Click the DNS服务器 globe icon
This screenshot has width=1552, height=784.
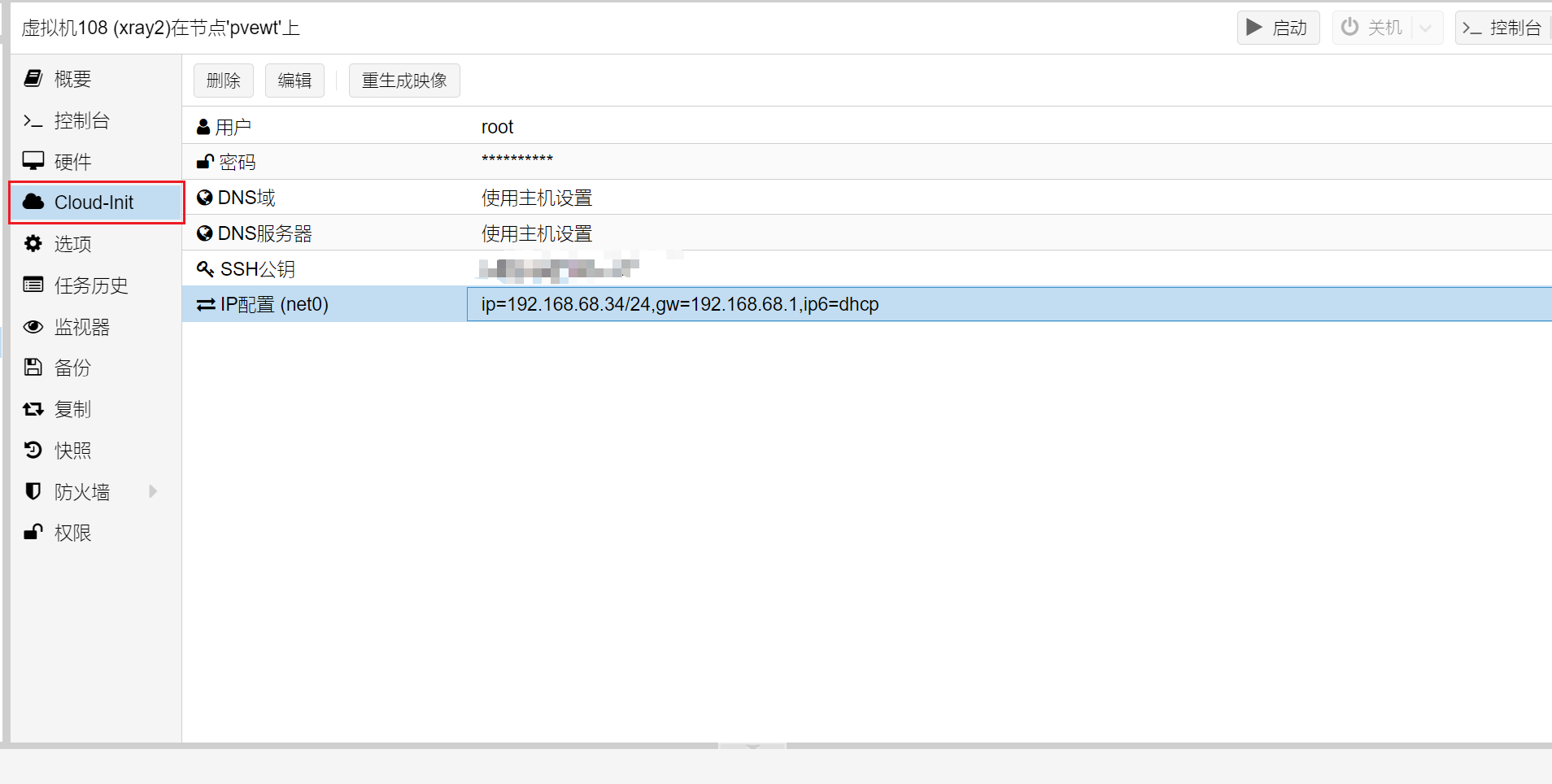coord(205,233)
